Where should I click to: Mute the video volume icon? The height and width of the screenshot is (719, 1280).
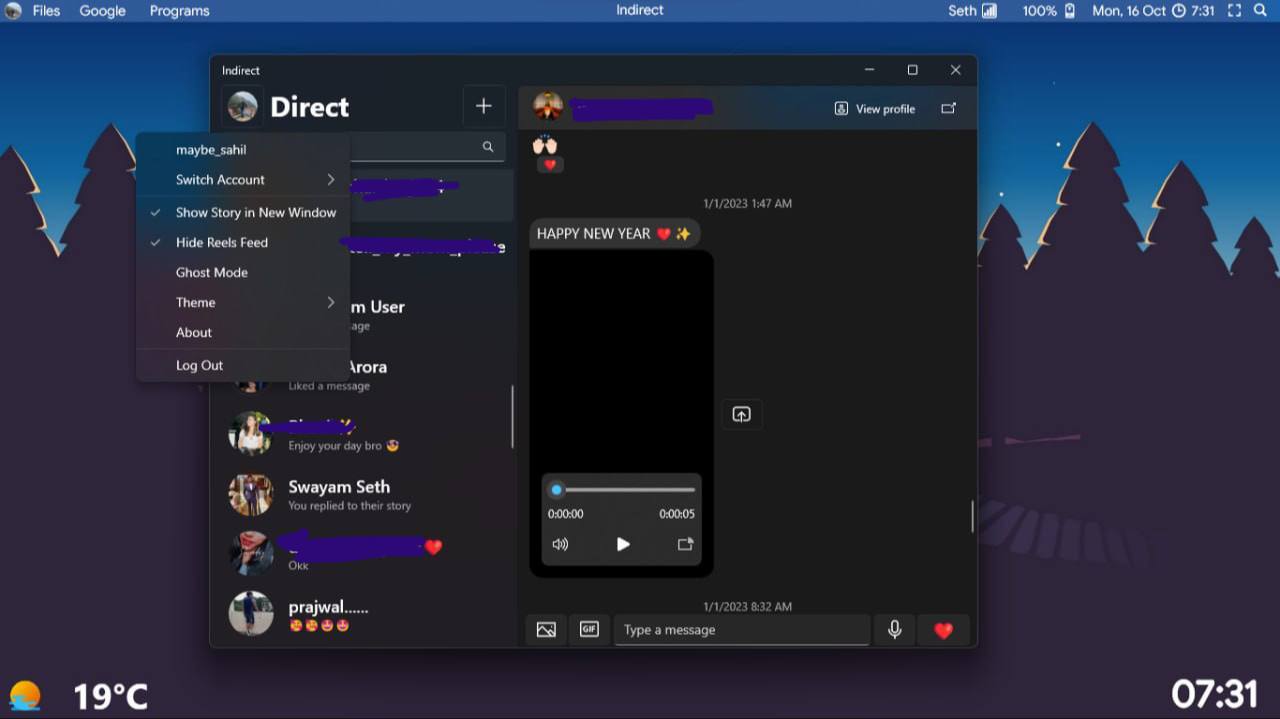pos(560,544)
